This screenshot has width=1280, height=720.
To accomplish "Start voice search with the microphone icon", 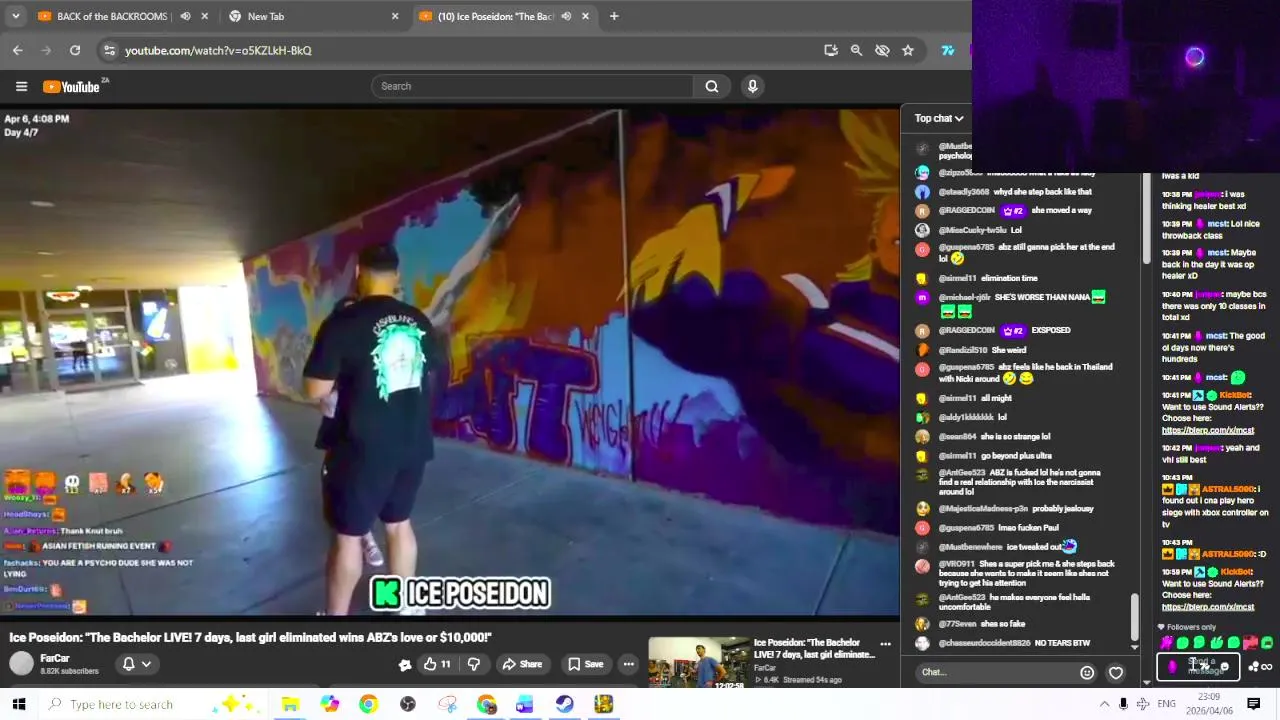I will click(x=753, y=86).
